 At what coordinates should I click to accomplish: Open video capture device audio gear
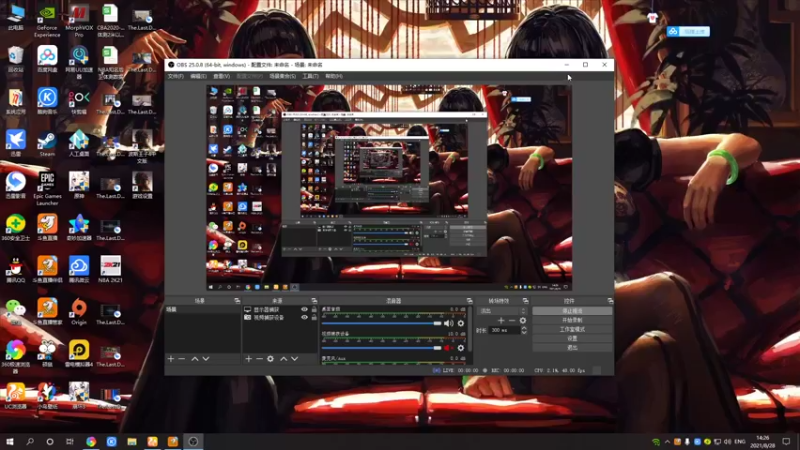[x=461, y=348]
